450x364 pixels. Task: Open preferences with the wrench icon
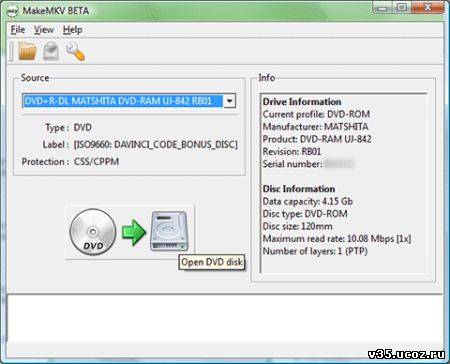(75, 52)
